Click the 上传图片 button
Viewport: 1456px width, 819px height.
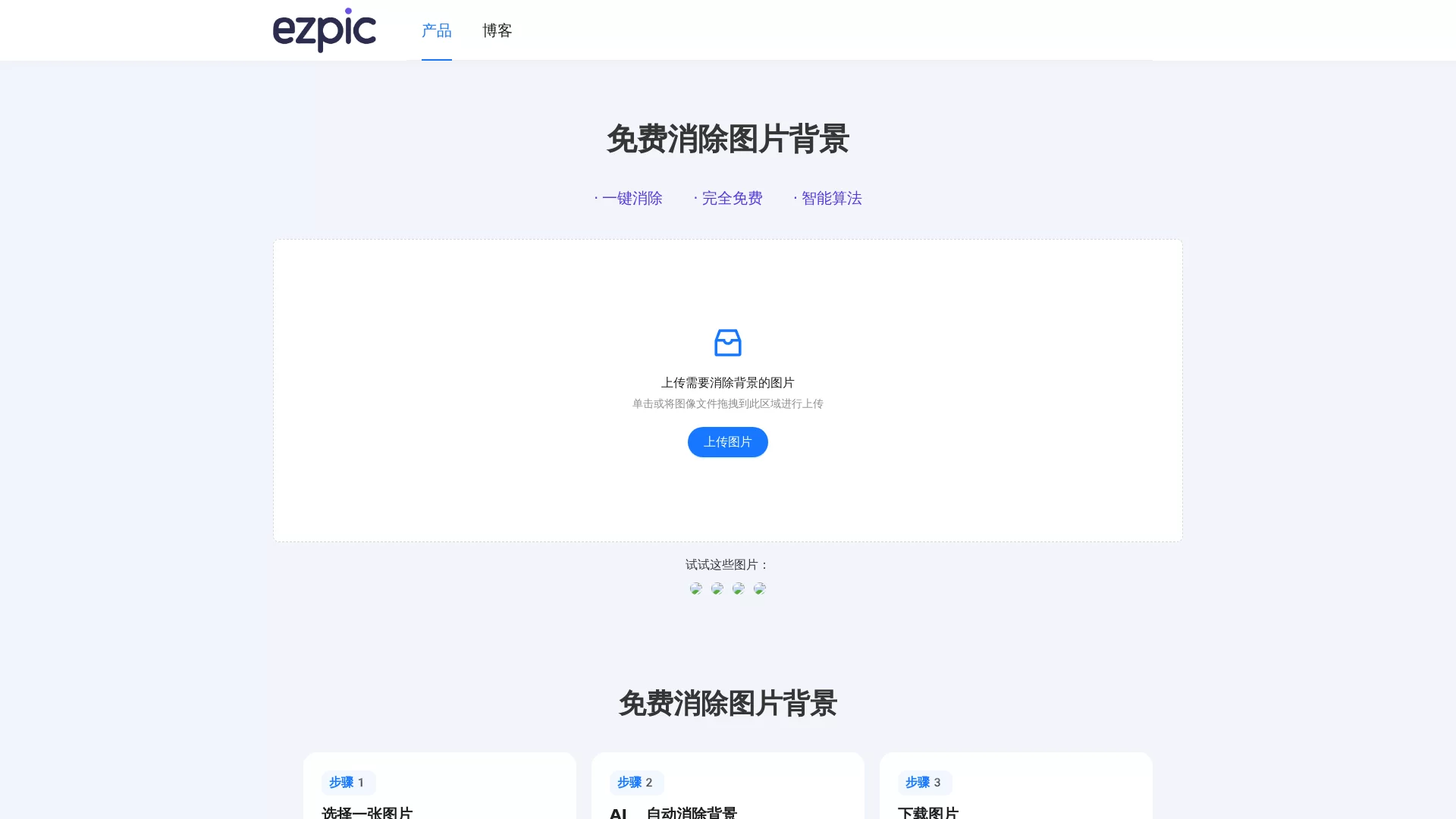[727, 441]
